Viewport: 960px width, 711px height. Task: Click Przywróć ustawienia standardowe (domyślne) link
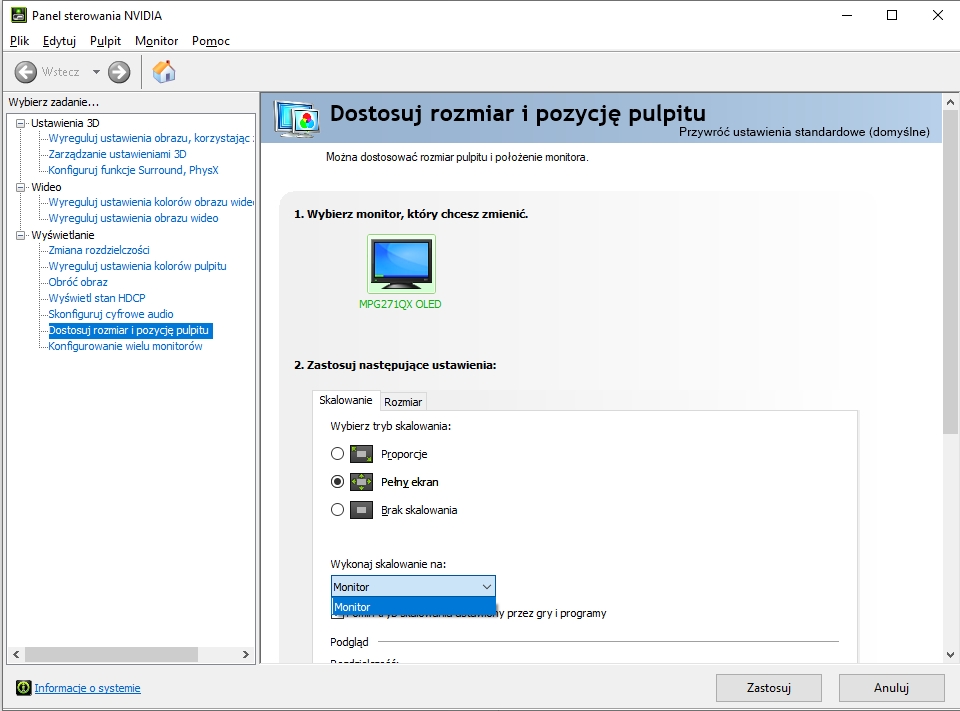(x=804, y=132)
